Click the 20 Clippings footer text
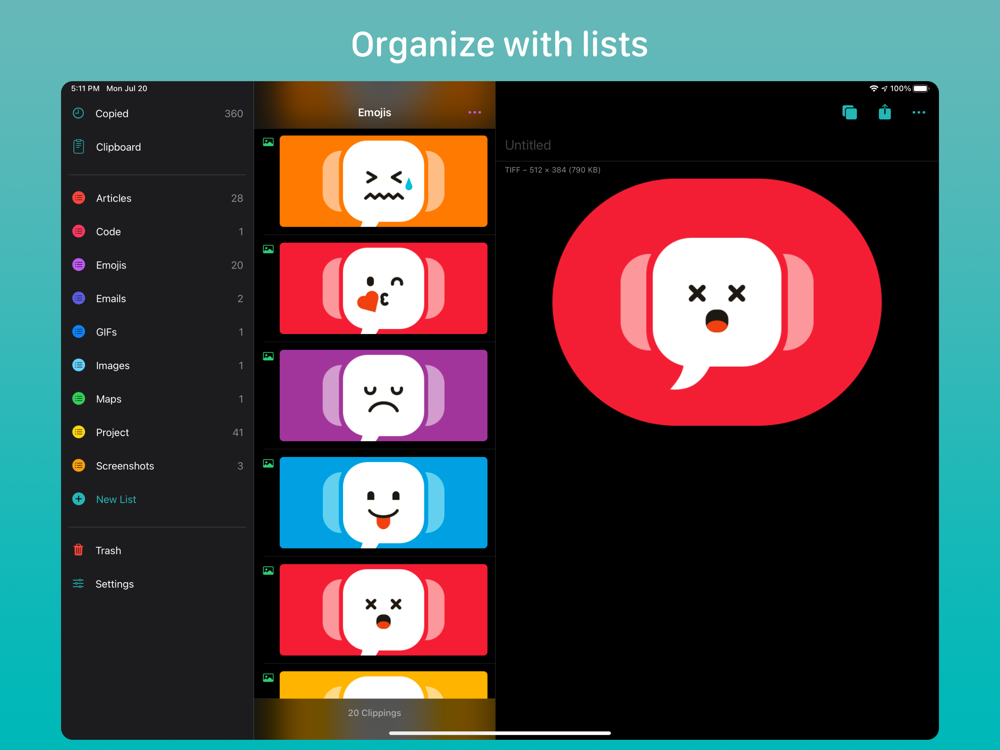Screen dimensions: 1000x750 [x=374, y=712]
